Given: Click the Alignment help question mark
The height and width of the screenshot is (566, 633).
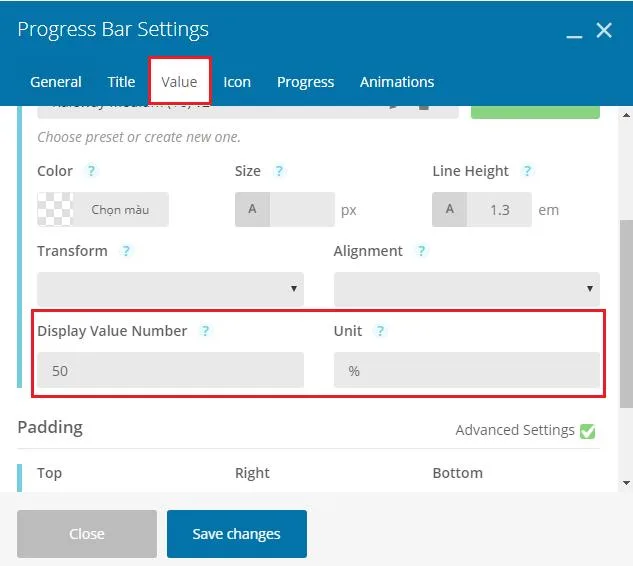Looking at the screenshot, I should [421, 251].
